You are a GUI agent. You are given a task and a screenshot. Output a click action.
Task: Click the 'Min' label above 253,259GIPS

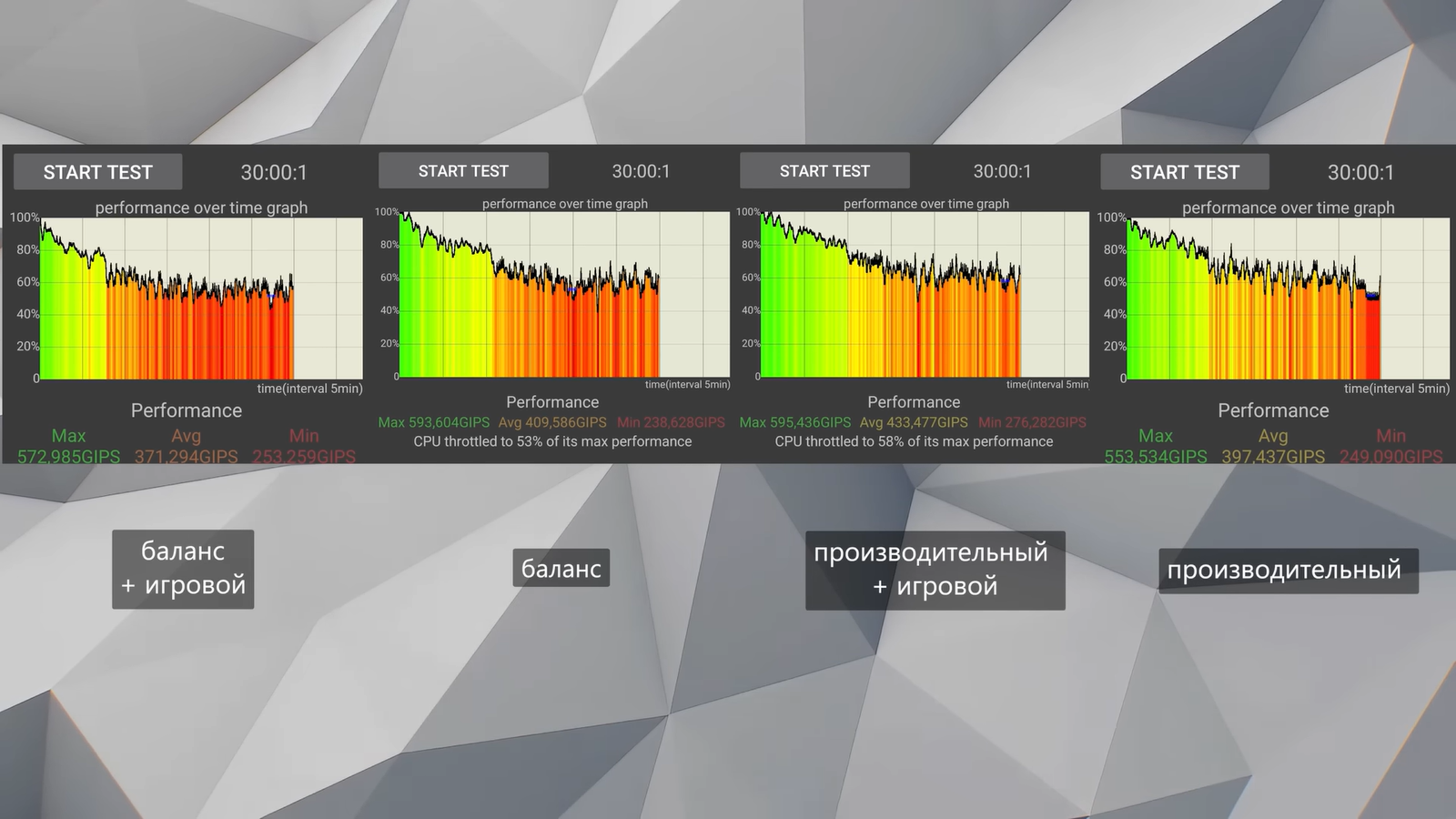point(304,436)
